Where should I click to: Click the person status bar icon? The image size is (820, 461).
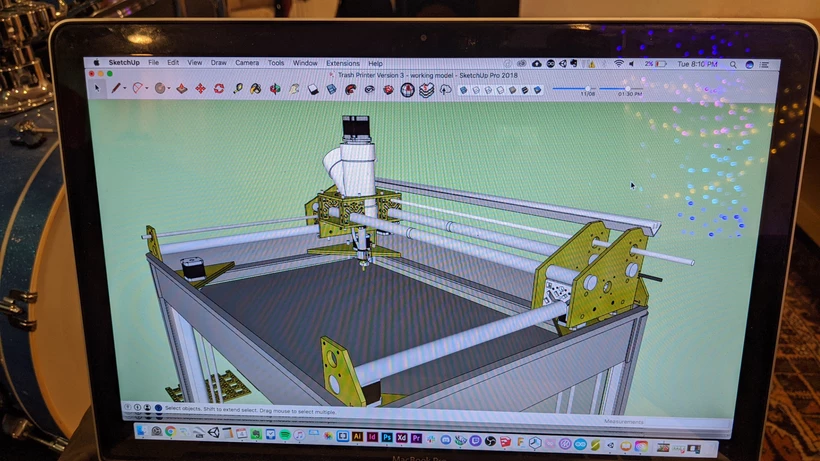tap(147, 407)
